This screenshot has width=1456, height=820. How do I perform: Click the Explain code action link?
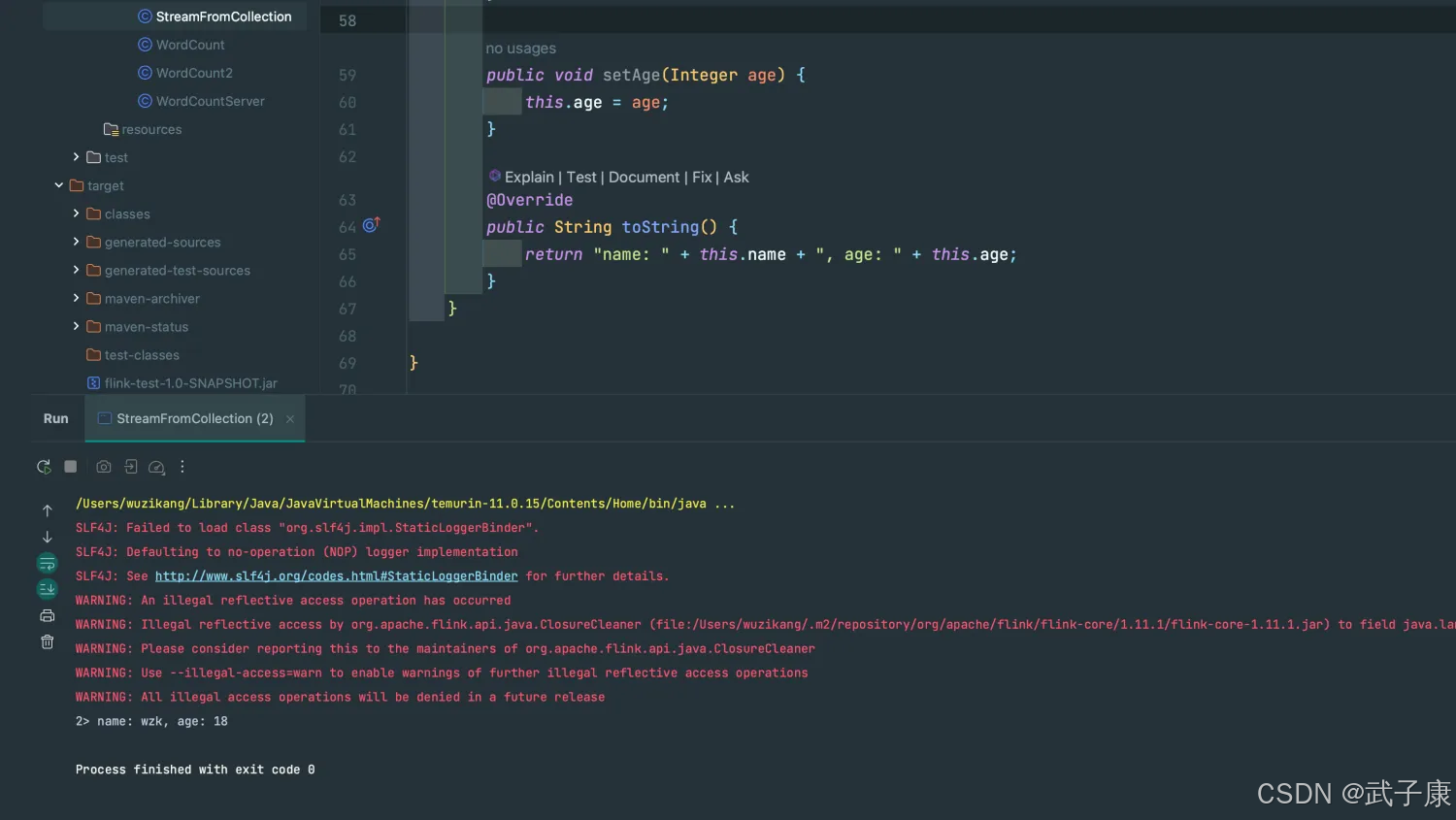click(529, 177)
